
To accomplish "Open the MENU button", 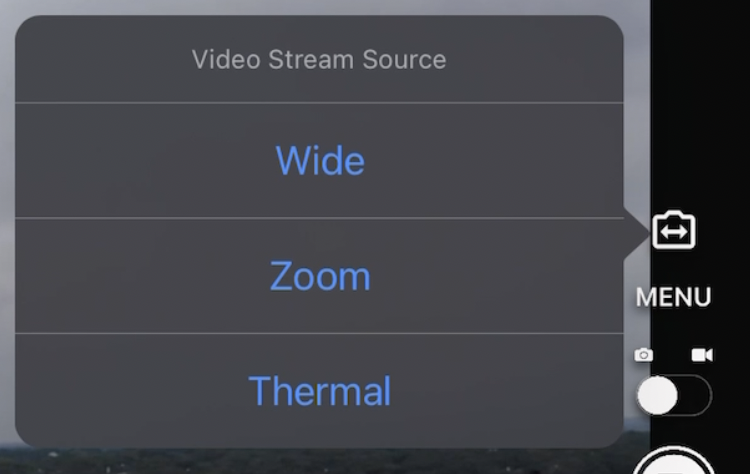I will click(x=673, y=297).
